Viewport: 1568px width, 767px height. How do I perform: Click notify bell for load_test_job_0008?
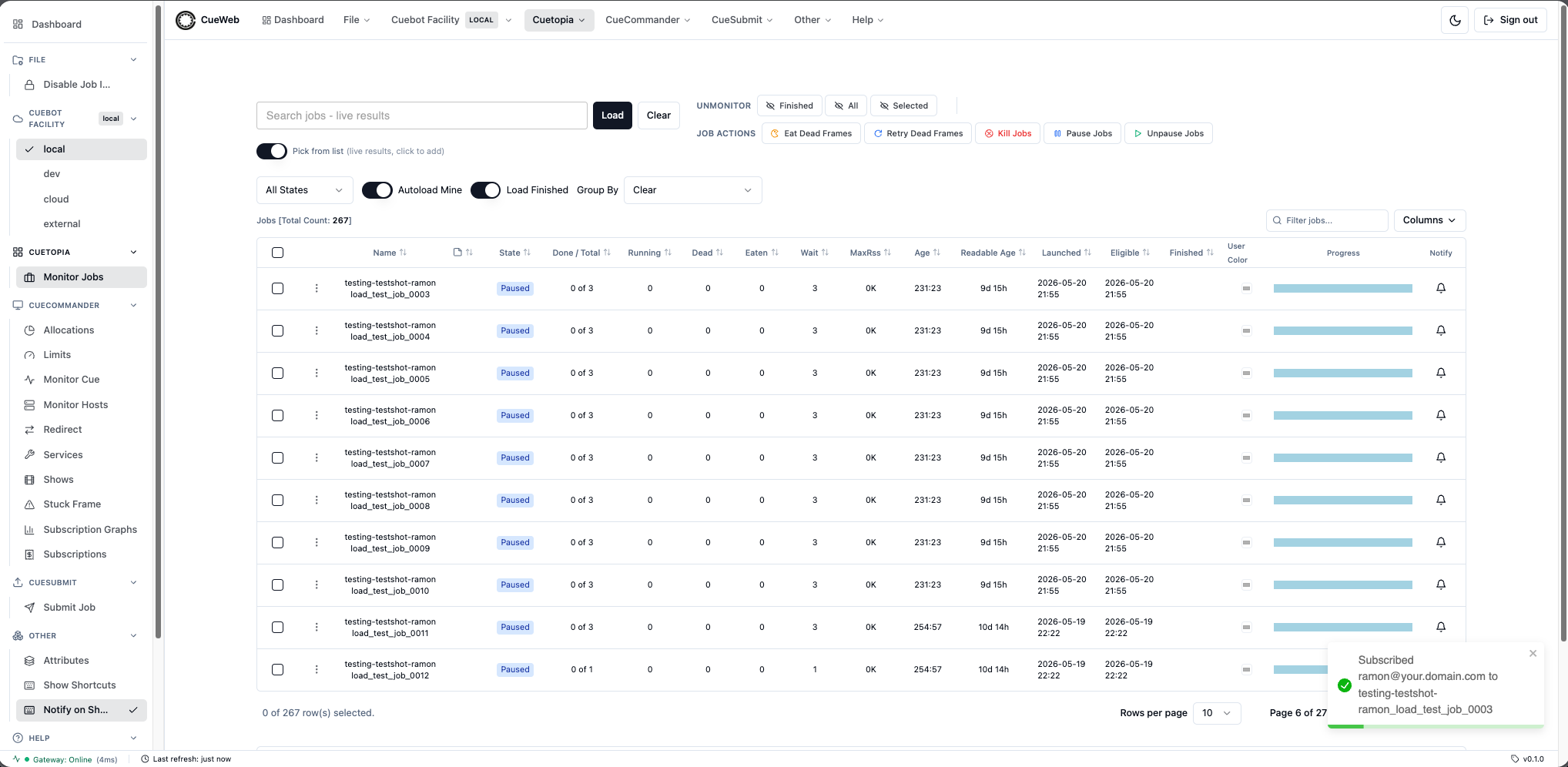coord(1441,500)
